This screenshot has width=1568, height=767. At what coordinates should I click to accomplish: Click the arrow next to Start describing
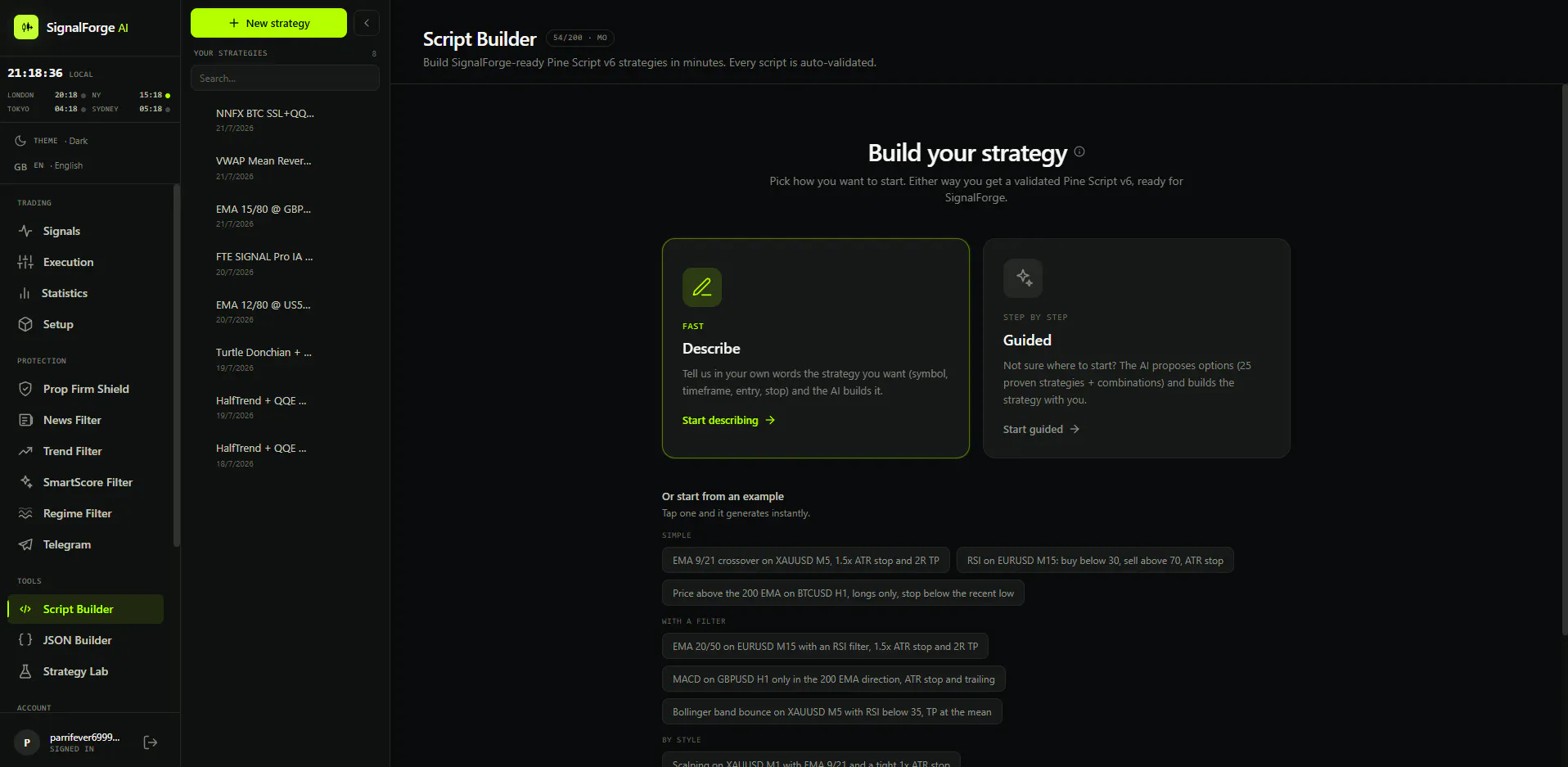click(x=770, y=420)
